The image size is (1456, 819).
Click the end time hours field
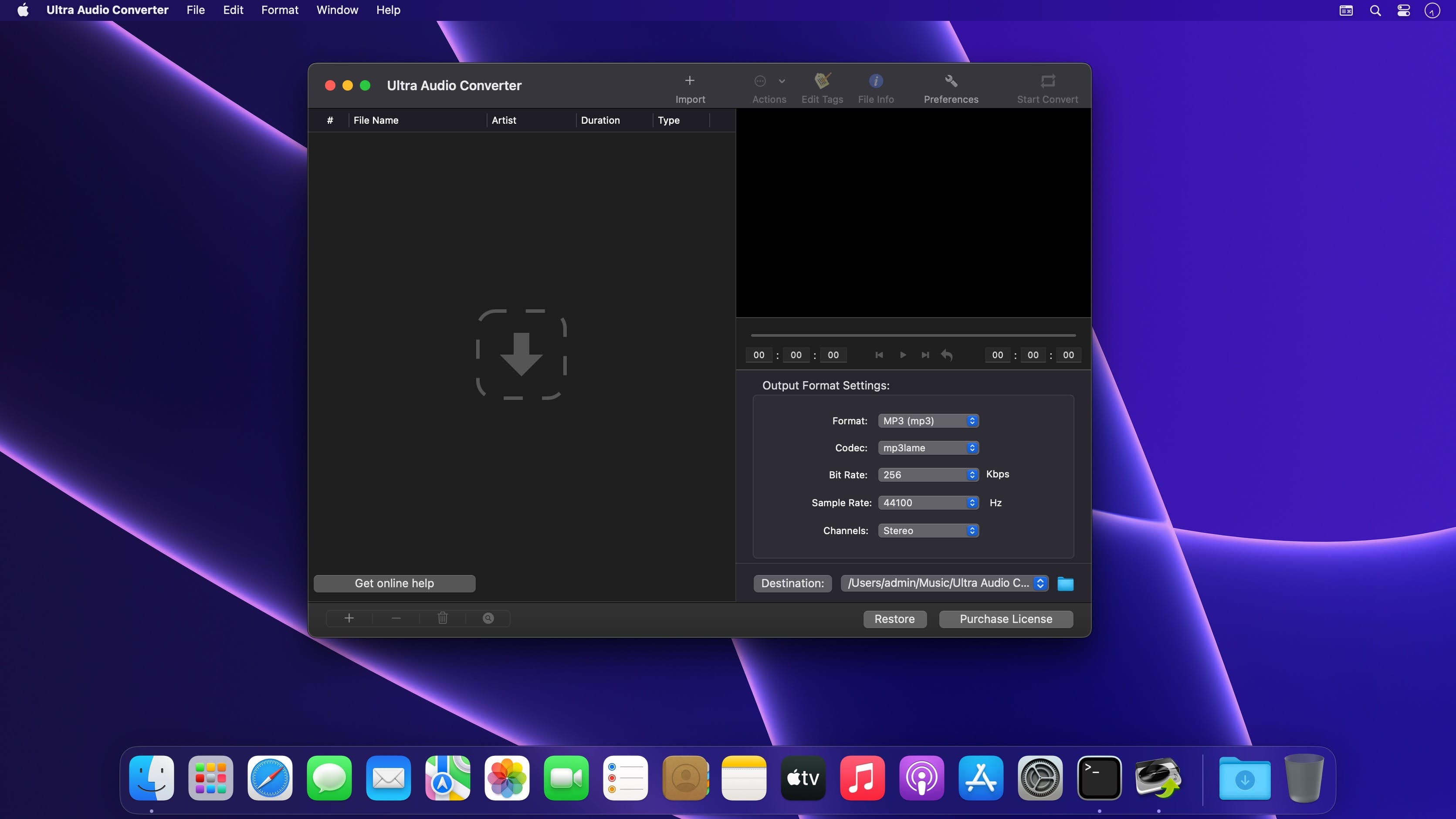998,355
